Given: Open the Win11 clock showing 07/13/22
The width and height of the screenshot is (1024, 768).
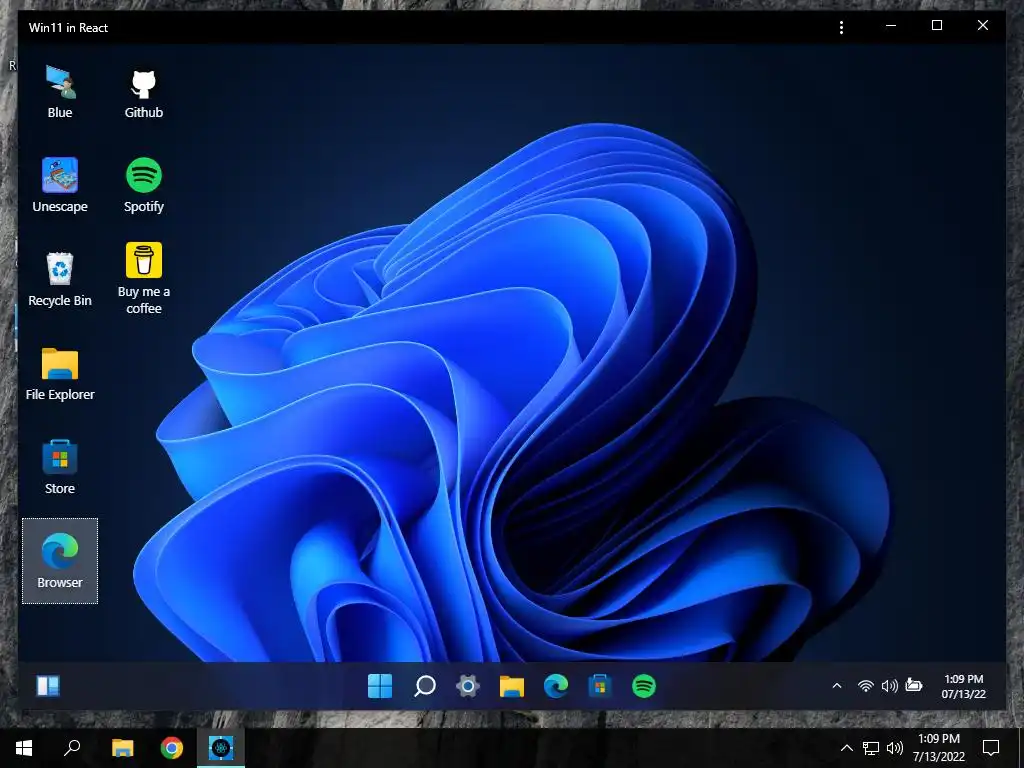Looking at the screenshot, I should point(963,686).
